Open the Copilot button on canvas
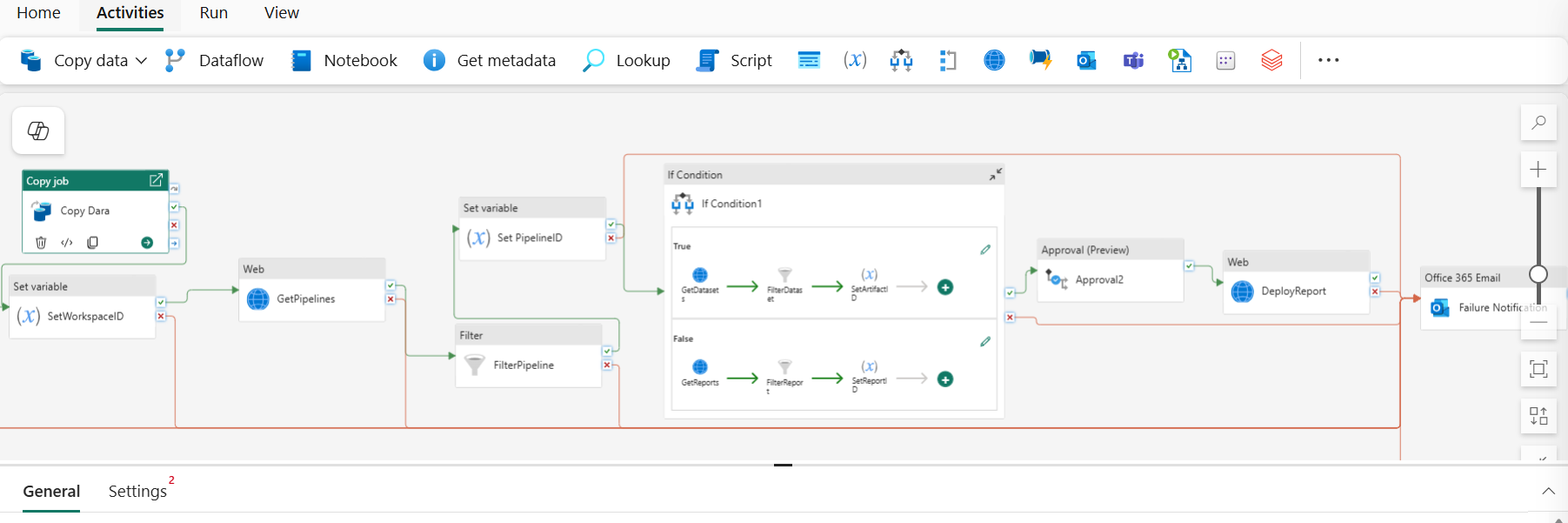The height and width of the screenshot is (523, 1568). coord(38,131)
